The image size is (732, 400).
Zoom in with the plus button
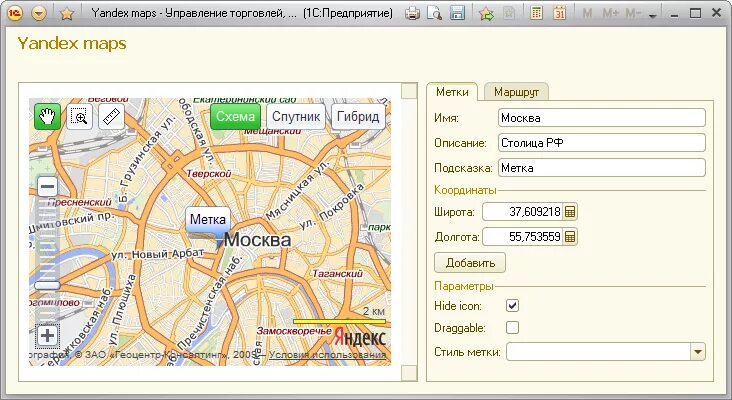point(47,336)
